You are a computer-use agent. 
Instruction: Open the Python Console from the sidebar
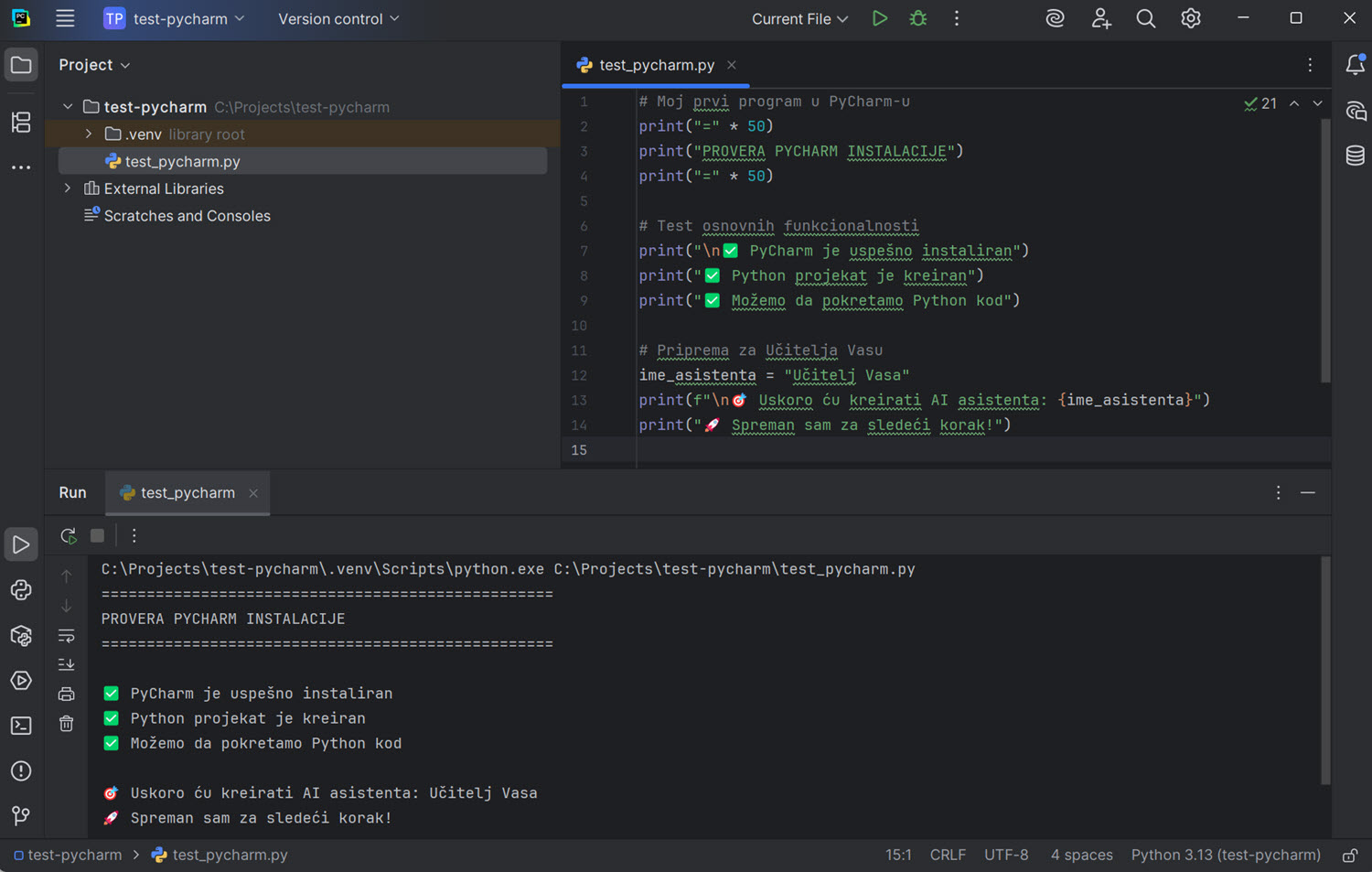click(x=21, y=590)
